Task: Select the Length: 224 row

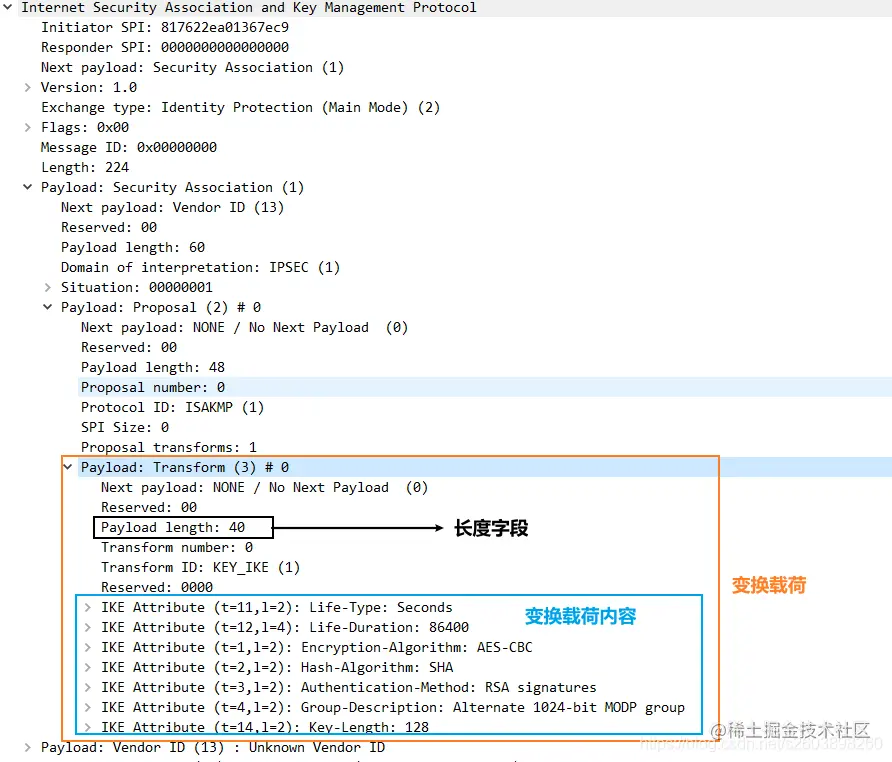Action: click(x=85, y=167)
